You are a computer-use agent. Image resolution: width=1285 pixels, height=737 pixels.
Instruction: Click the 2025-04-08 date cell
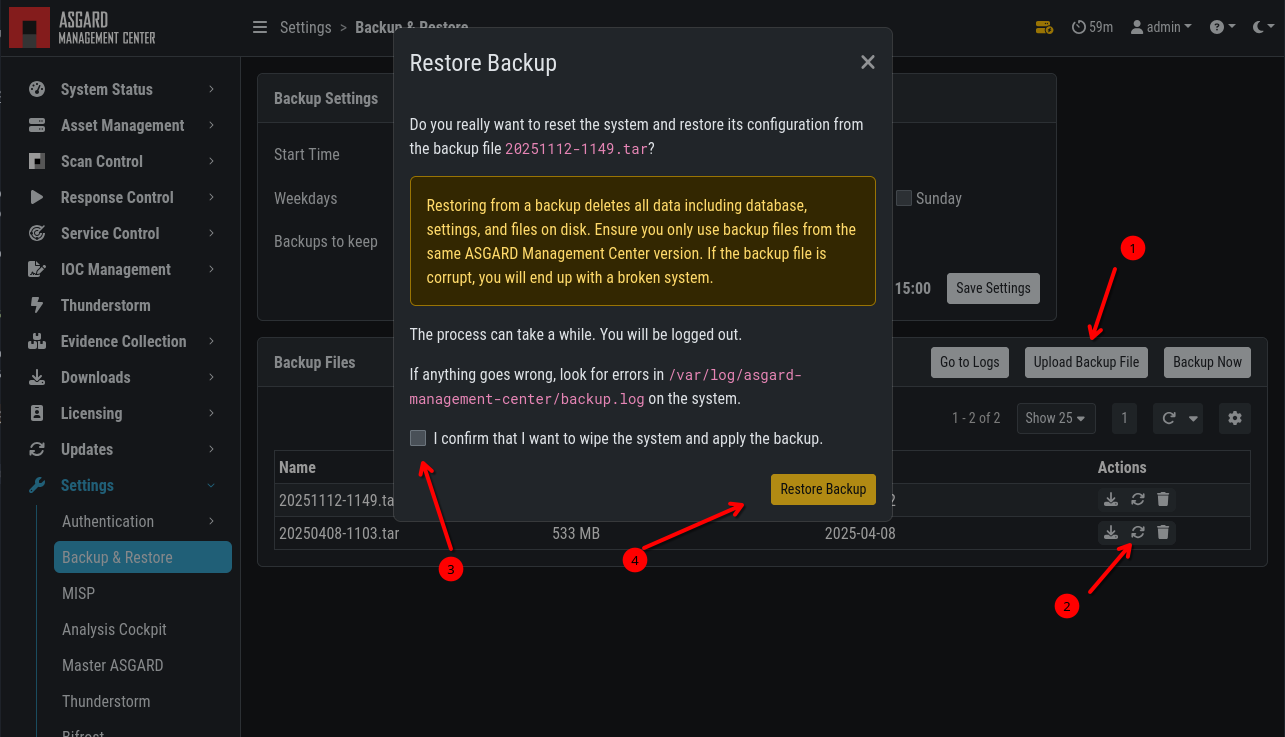pyautogui.click(x=860, y=533)
